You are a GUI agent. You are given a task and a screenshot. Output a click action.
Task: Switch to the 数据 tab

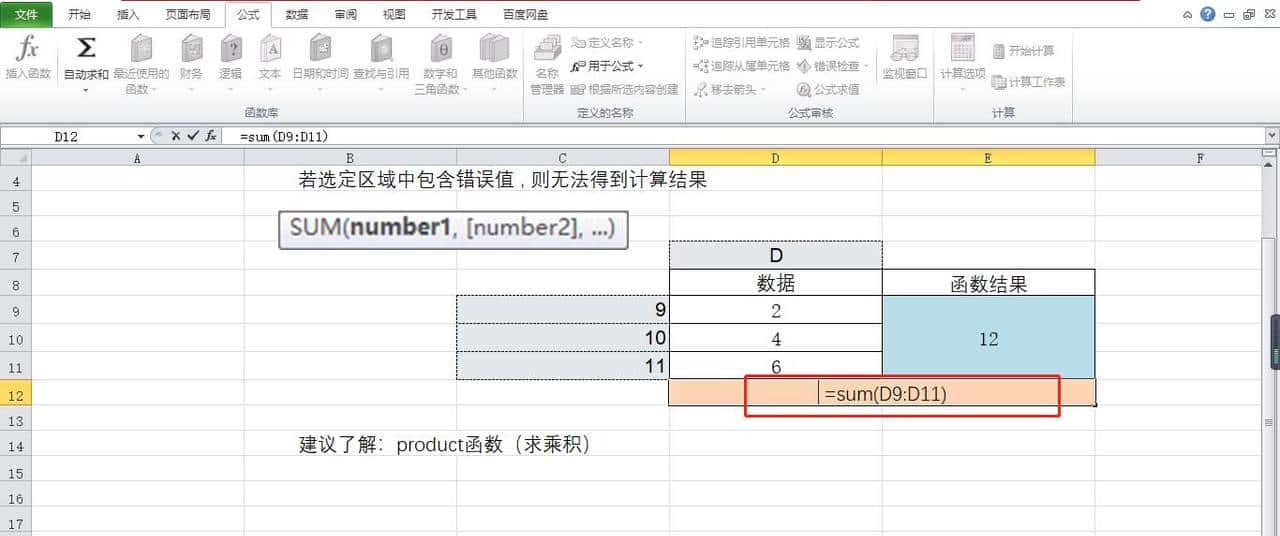click(297, 15)
